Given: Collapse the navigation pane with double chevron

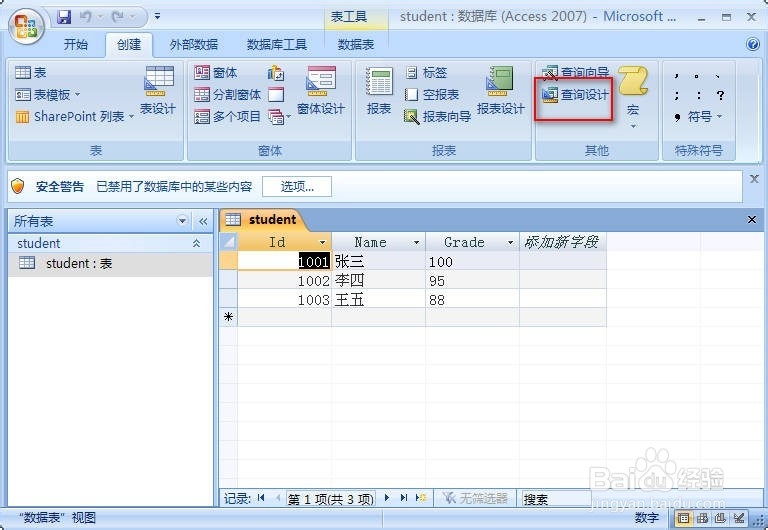Looking at the screenshot, I should (x=203, y=221).
